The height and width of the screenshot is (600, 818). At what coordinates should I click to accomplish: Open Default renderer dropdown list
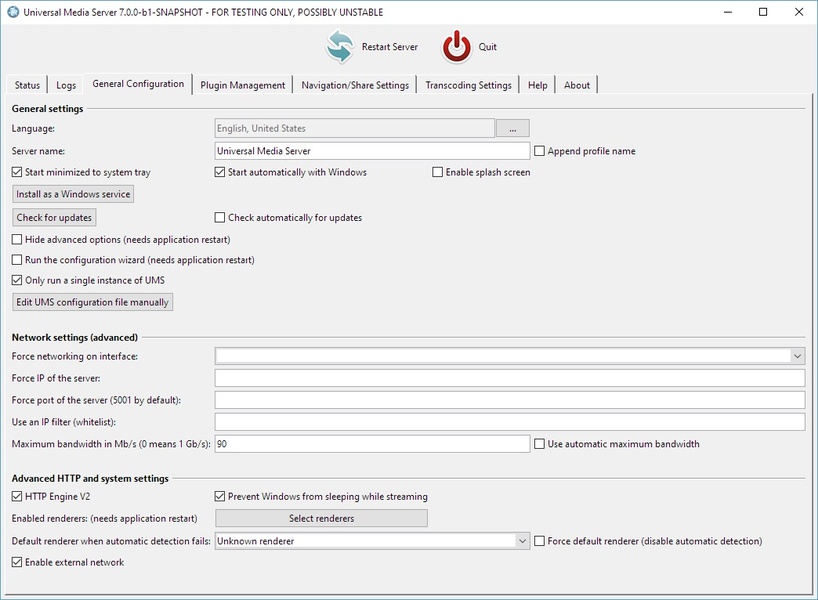[x=522, y=541]
